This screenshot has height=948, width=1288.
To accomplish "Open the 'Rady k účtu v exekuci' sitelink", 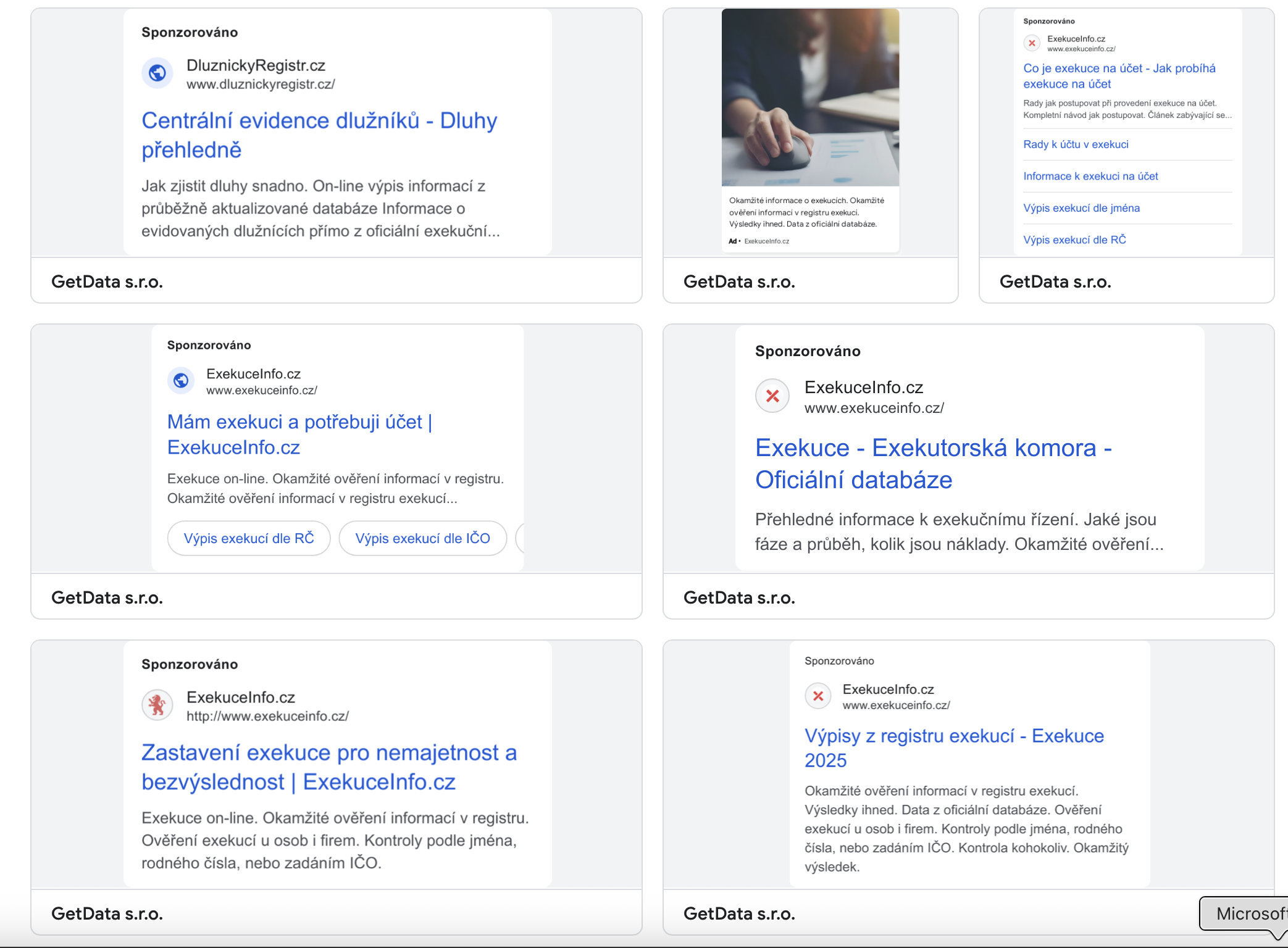I will (x=1076, y=144).
